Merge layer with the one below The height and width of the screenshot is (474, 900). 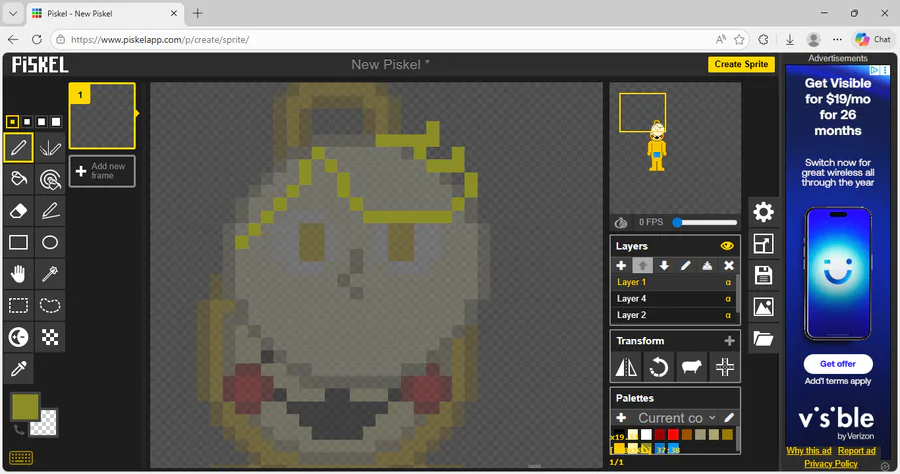click(707, 266)
